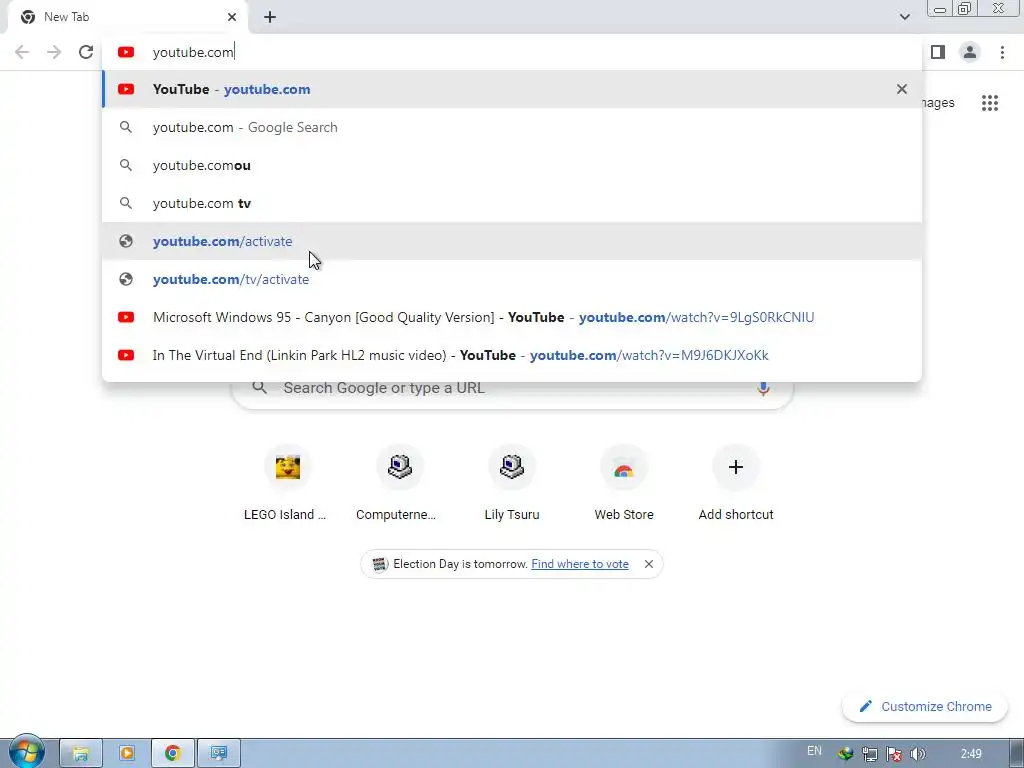
Task: Remove the YouTube suggestion with X
Action: click(902, 89)
